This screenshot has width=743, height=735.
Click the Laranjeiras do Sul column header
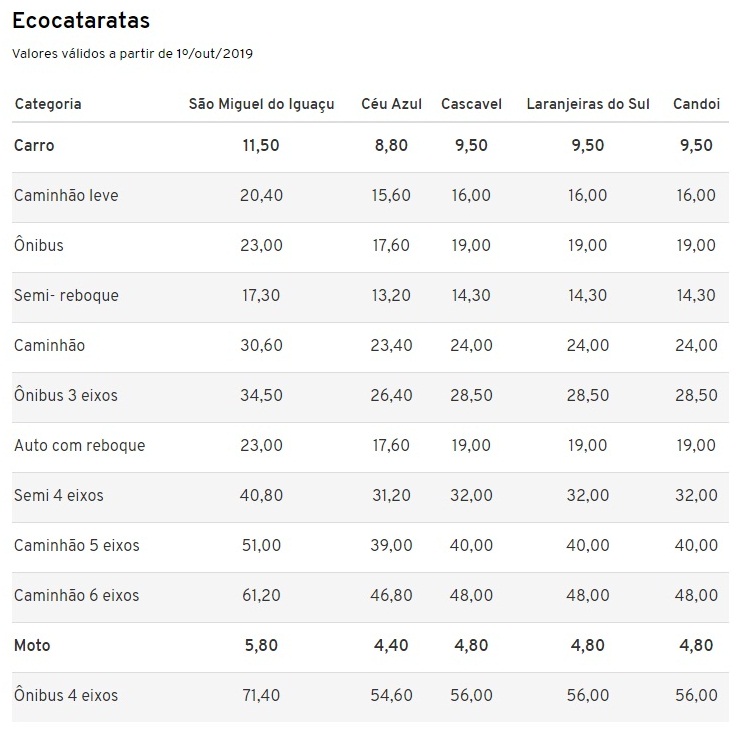(x=588, y=104)
